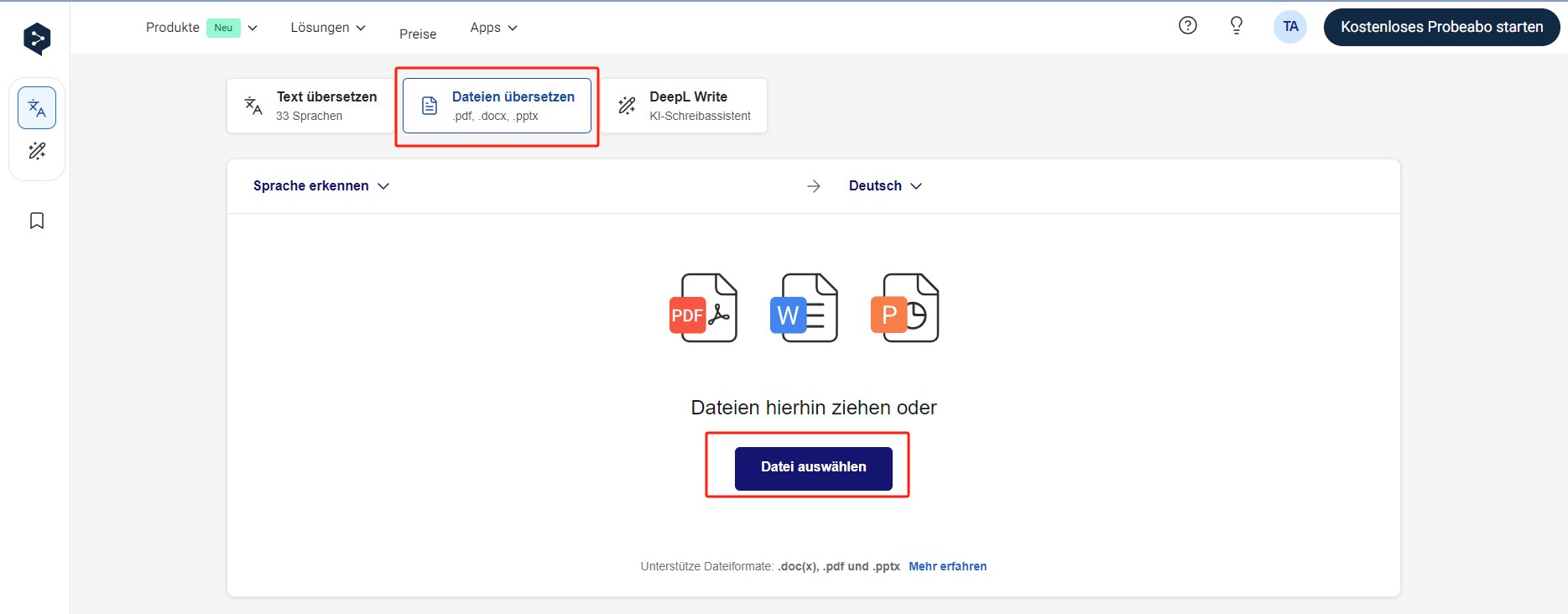Open the TA account avatar
The height and width of the screenshot is (614, 1568).
click(x=1290, y=27)
